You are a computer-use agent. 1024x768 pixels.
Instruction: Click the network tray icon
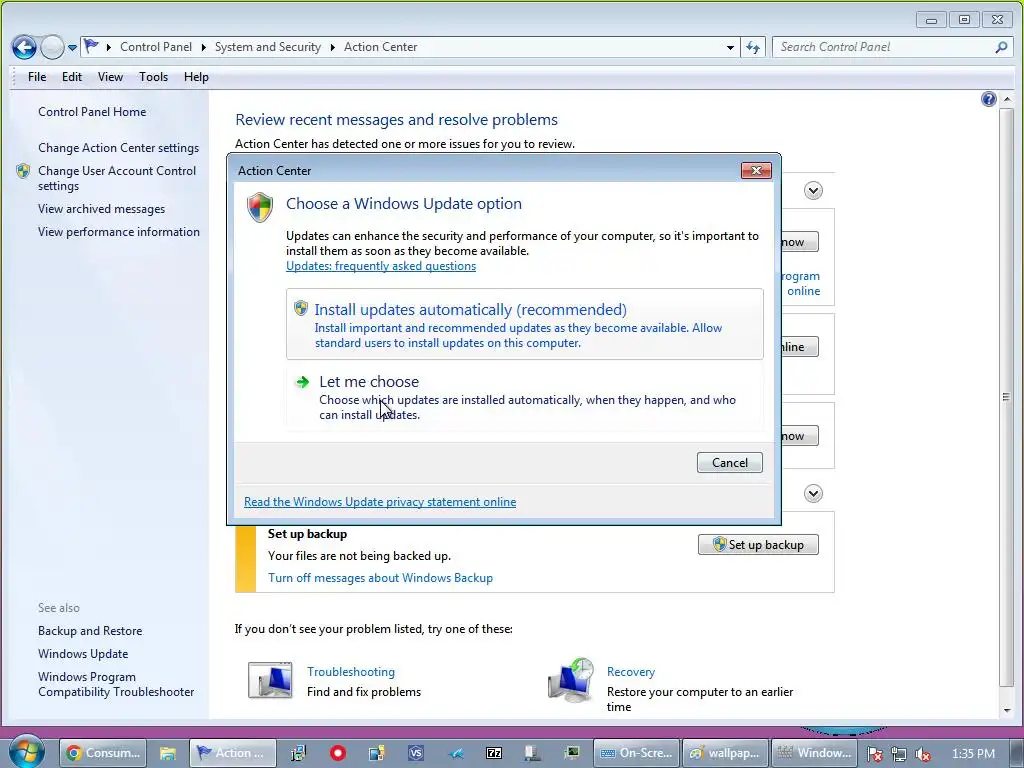899,754
